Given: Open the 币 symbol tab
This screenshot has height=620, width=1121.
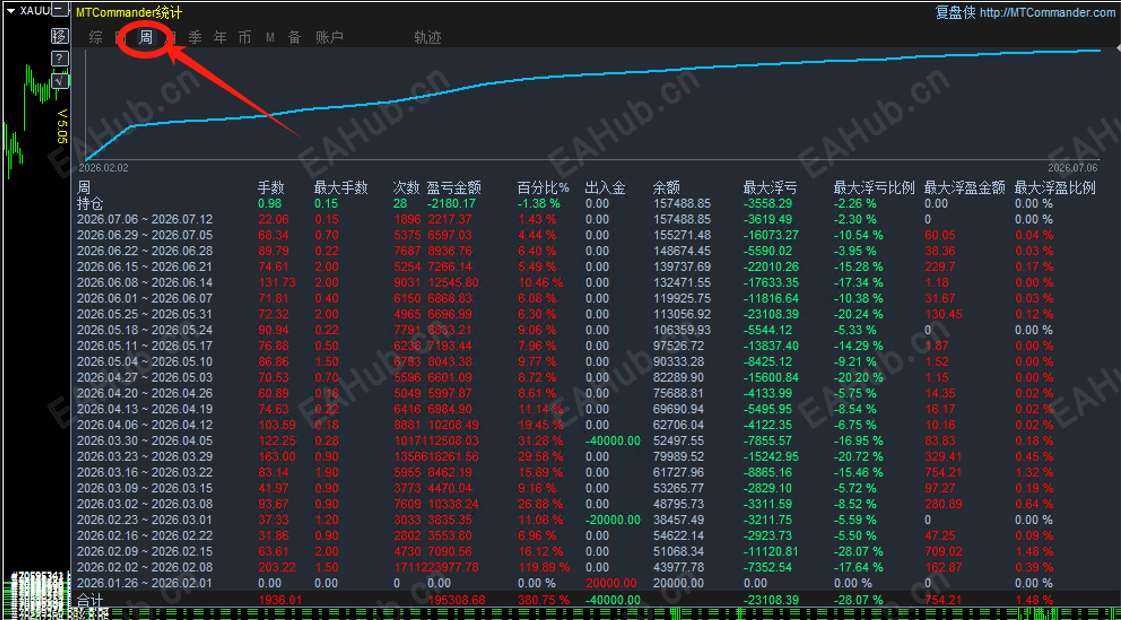Looking at the screenshot, I should (245, 37).
